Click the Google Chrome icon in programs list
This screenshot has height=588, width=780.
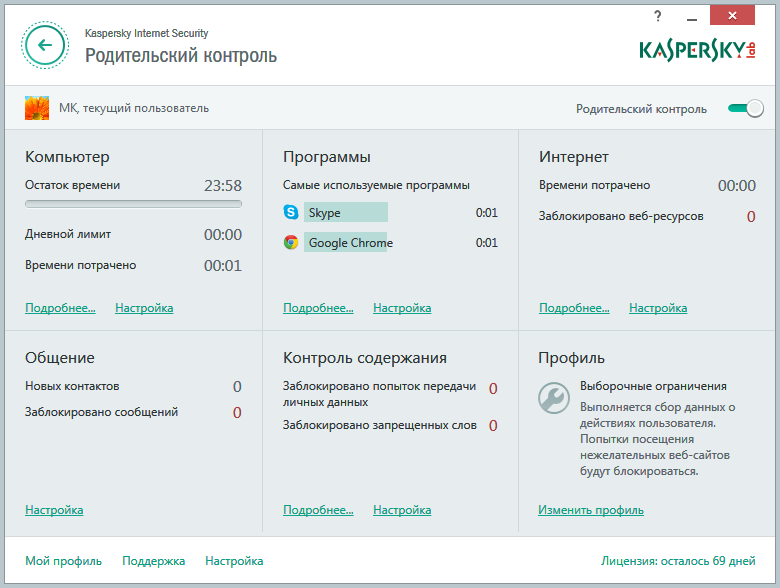(x=291, y=242)
